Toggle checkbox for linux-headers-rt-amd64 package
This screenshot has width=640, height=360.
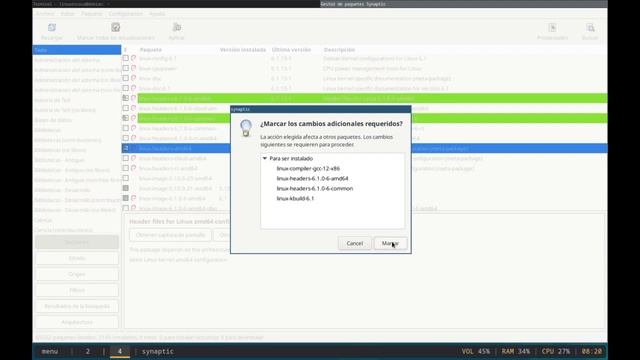coord(126,168)
